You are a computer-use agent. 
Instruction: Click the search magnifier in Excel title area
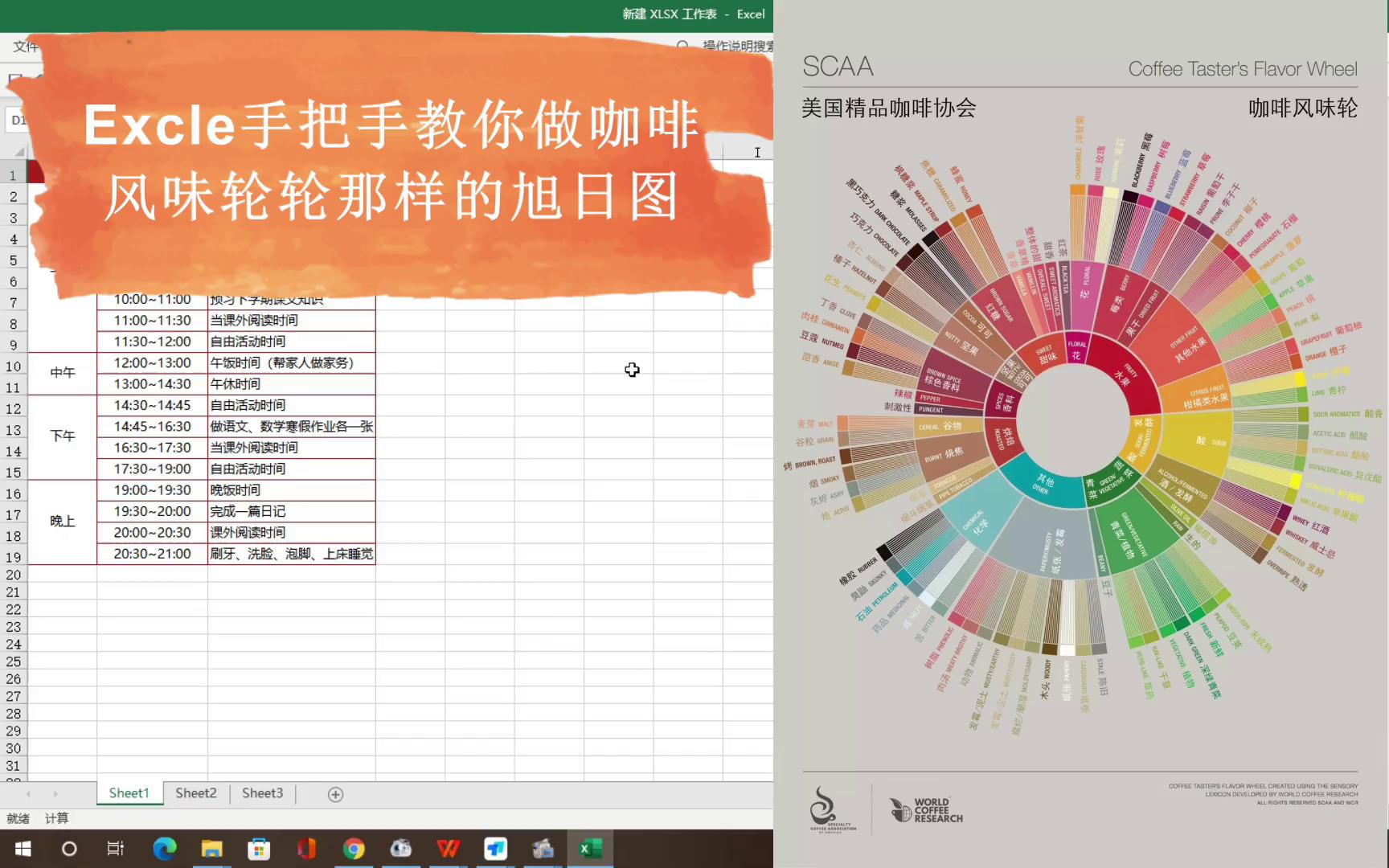683,46
